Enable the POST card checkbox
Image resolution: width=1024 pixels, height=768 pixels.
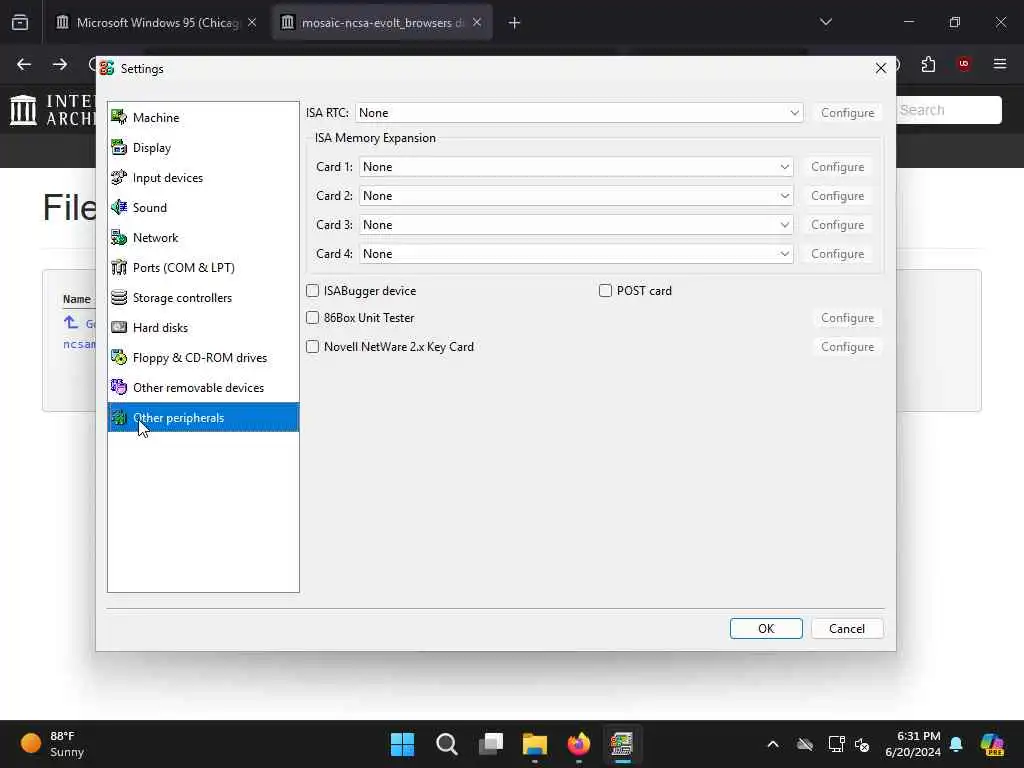(x=605, y=291)
